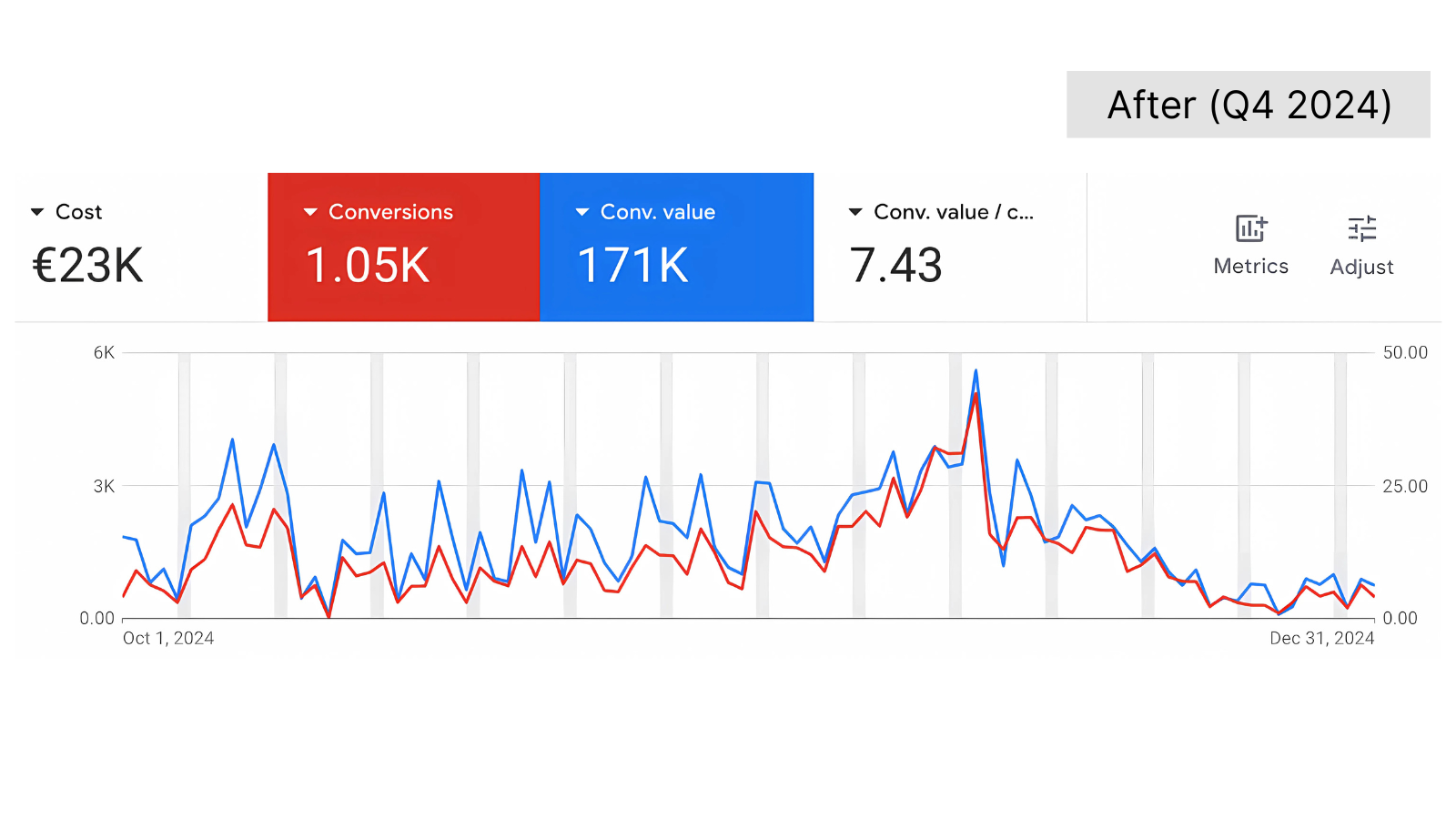The width and height of the screenshot is (1456, 819).
Task: Select the red Conversions scorecard value 1.05K
Action: 368,266
